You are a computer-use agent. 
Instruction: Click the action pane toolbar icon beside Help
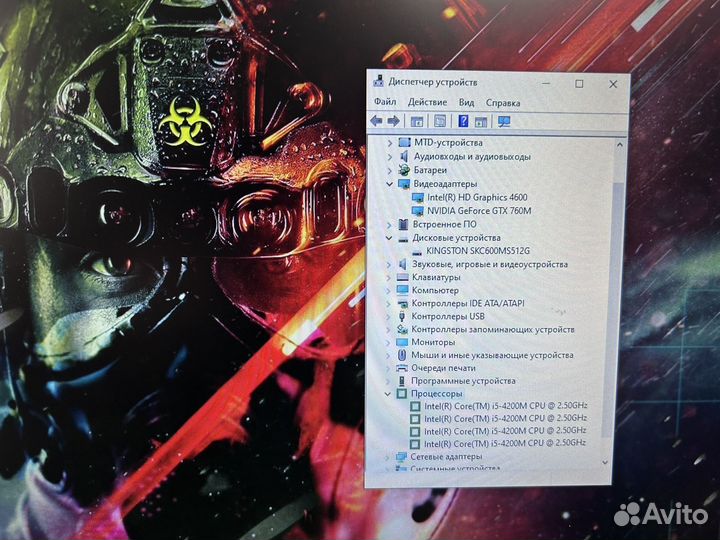pos(481,122)
